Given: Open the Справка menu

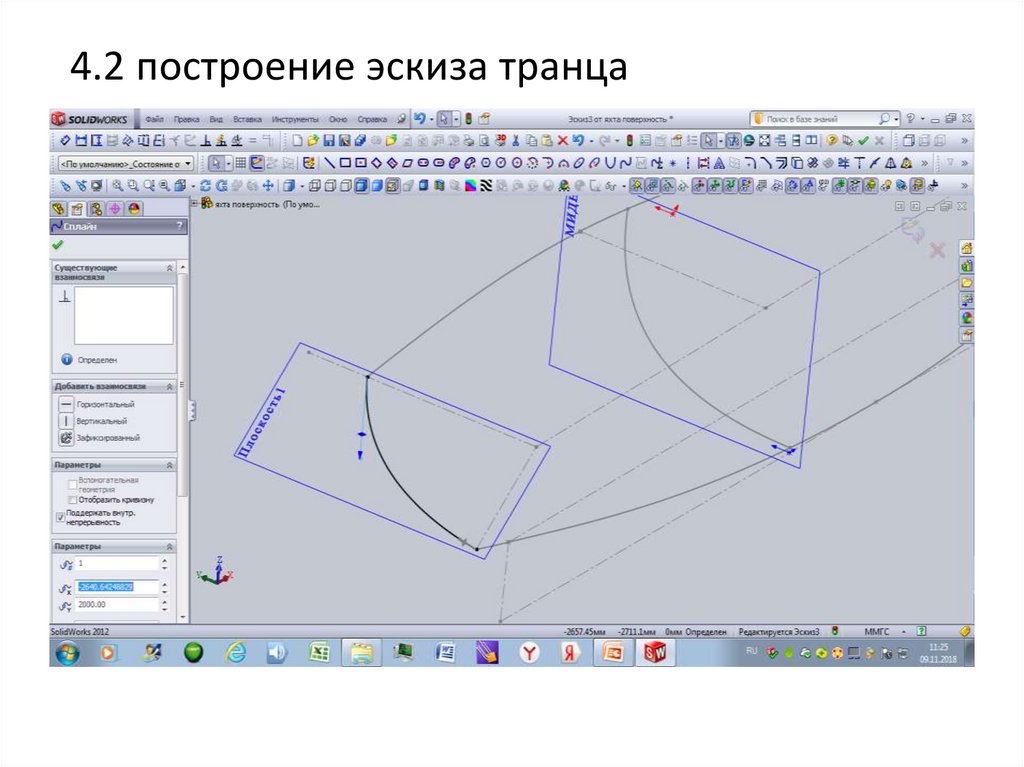Looking at the screenshot, I should pos(372,119).
